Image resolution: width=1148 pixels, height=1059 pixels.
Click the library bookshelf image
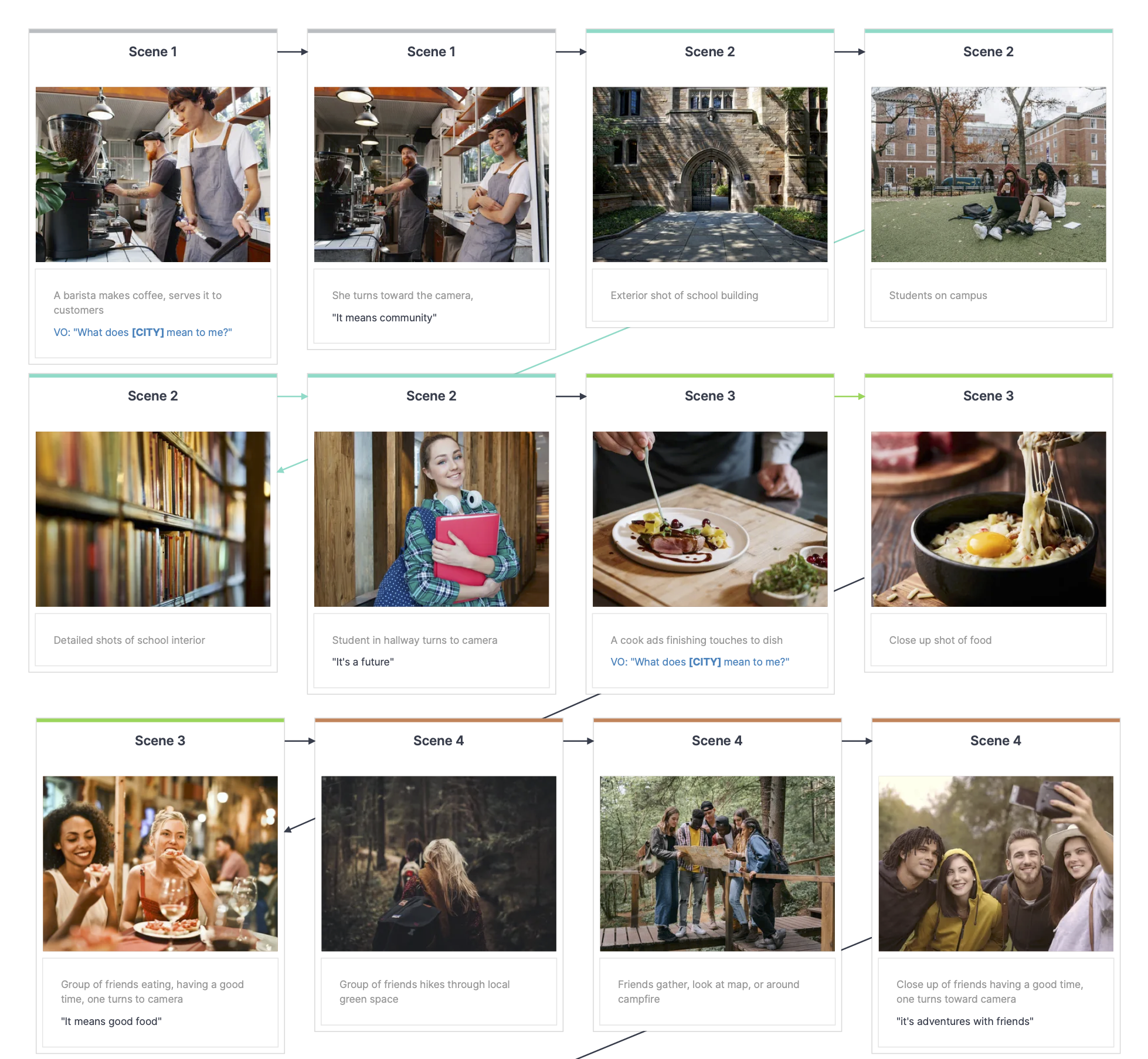(152, 519)
